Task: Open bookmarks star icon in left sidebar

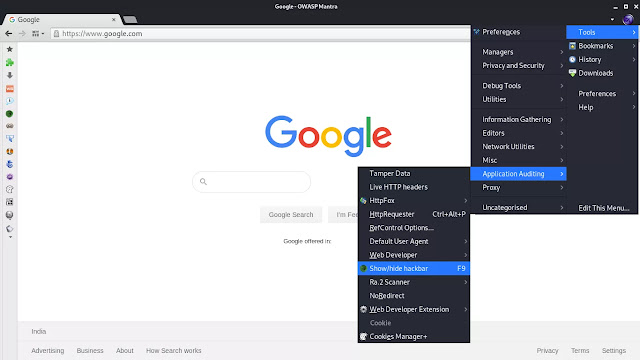Action: pos(10,49)
